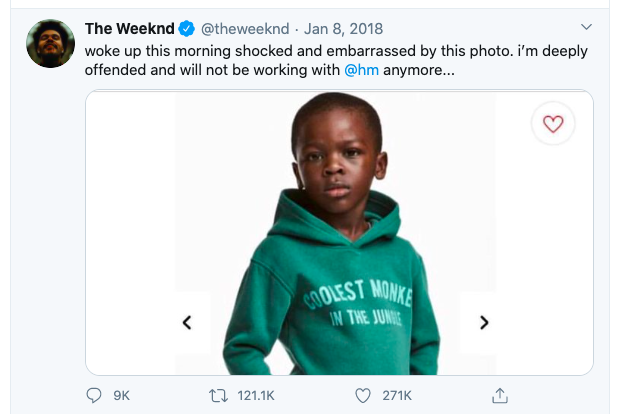Open The Weeknd's profile avatar
The image size is (621, 414).
pyautogui.click(x=50, y=43)
